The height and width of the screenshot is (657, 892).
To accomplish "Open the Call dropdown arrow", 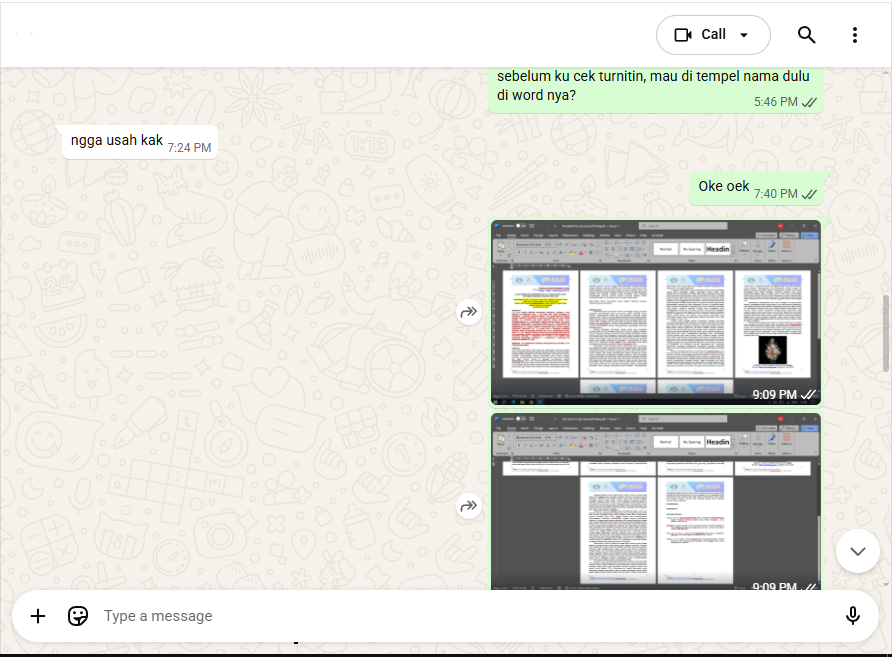I will pyautogui.click(x=744, y=35).
